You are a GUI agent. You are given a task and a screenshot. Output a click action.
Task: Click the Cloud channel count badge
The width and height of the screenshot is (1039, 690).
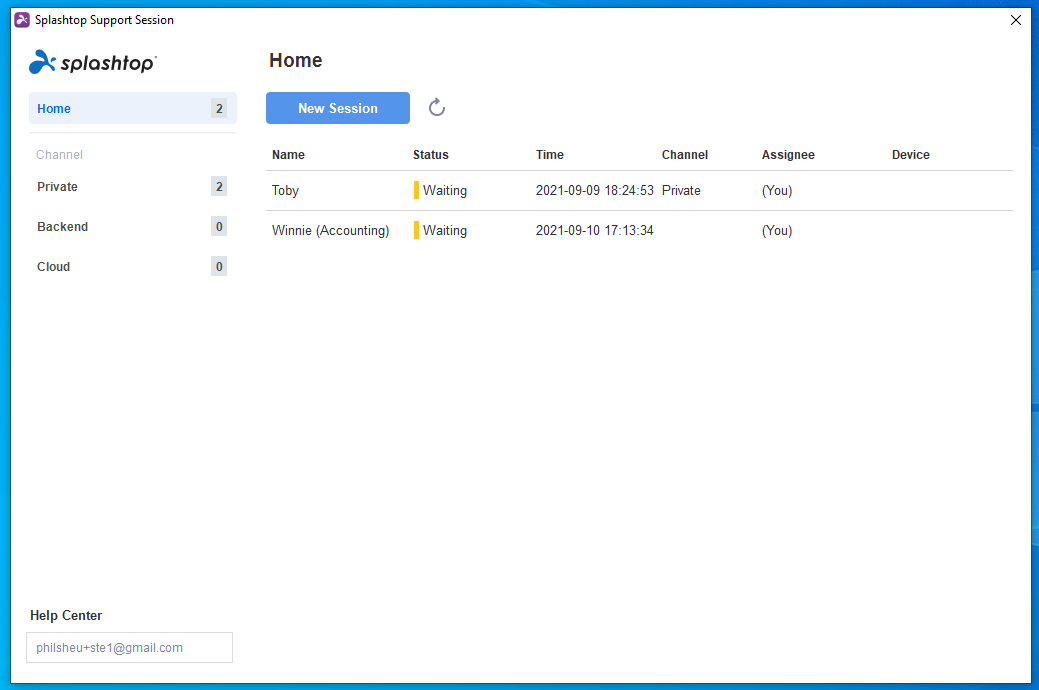pyautogui.click(x=219, y=266)
